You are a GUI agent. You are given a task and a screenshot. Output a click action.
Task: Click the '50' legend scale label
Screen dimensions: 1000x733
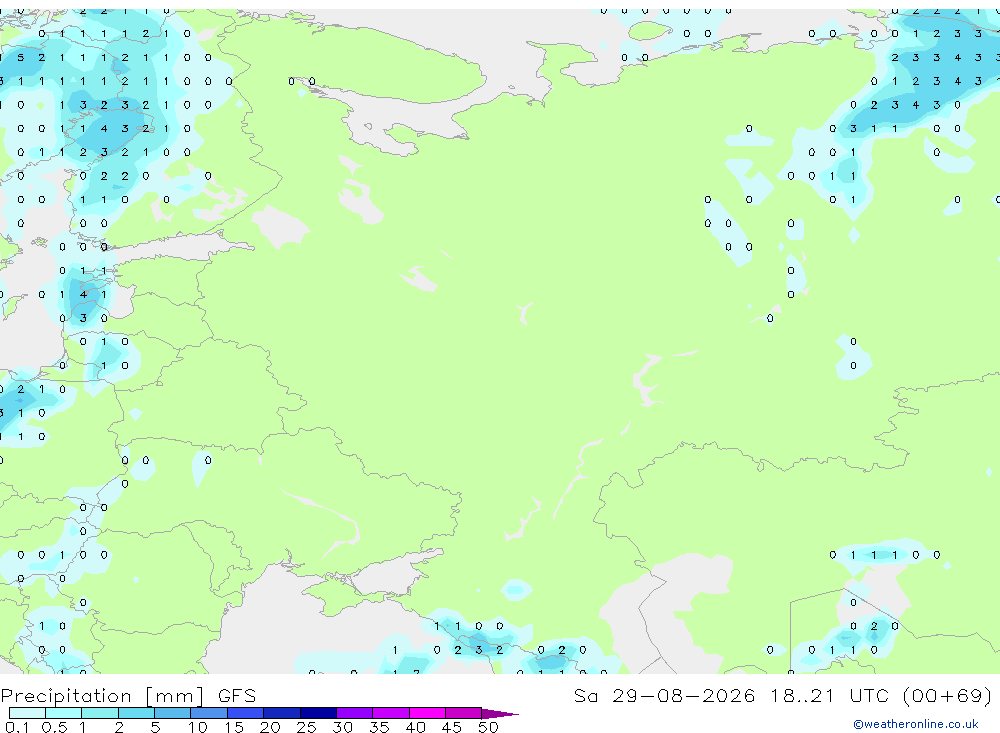coord(488,727)
